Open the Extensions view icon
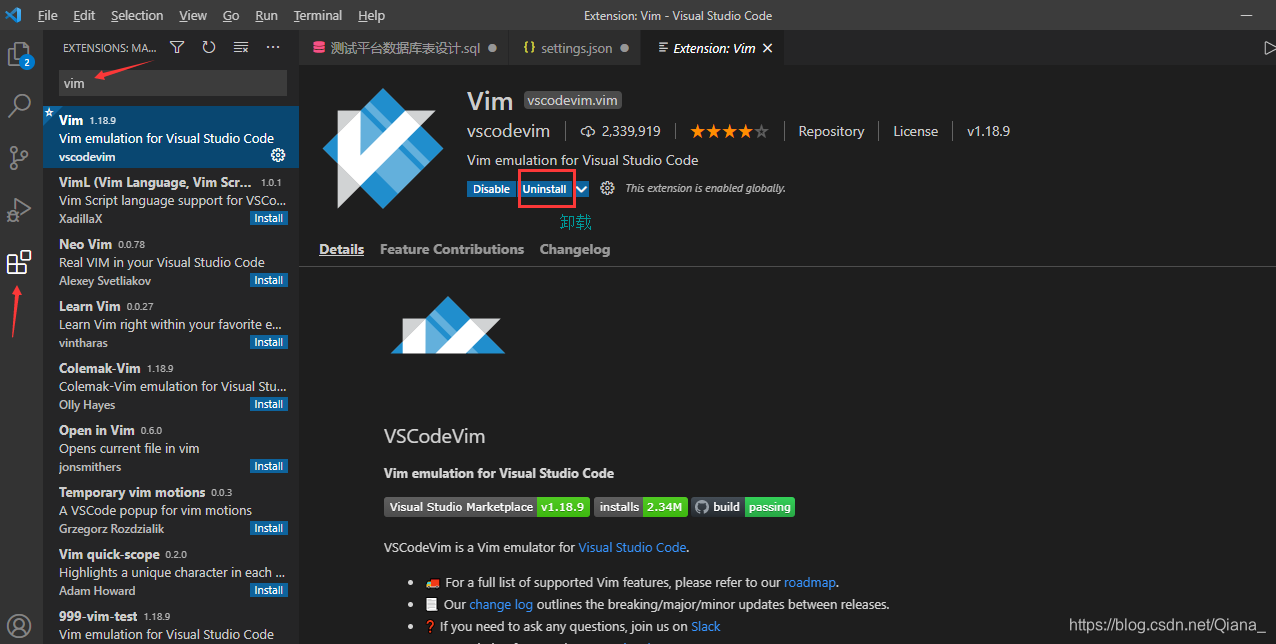The width and height of the screenshot is (1276, 644). coord(19,263)
